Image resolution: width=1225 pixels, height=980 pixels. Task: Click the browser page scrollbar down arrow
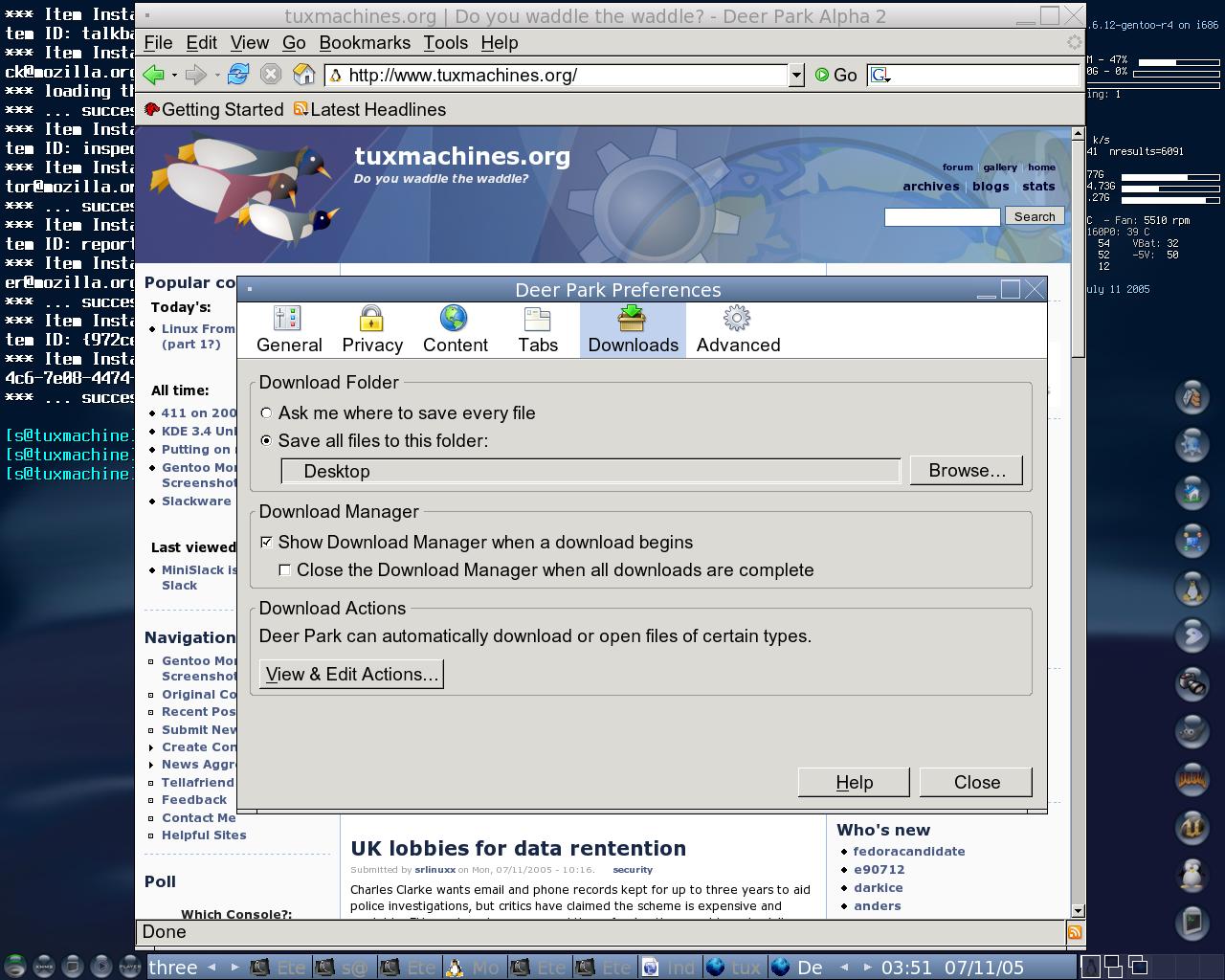[x=1078, y=911]
